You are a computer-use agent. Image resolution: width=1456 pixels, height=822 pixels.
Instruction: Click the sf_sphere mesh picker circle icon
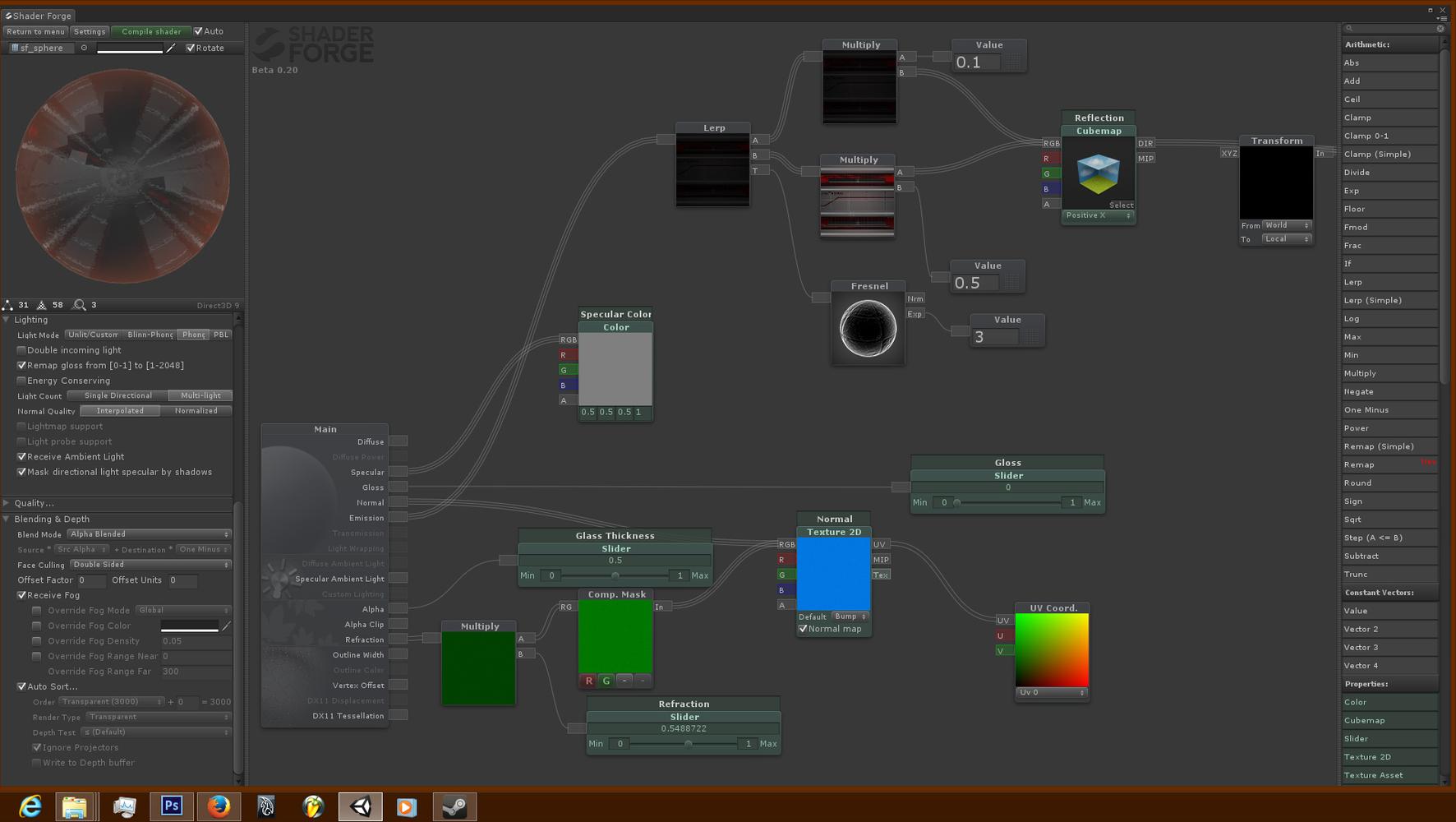84,48
